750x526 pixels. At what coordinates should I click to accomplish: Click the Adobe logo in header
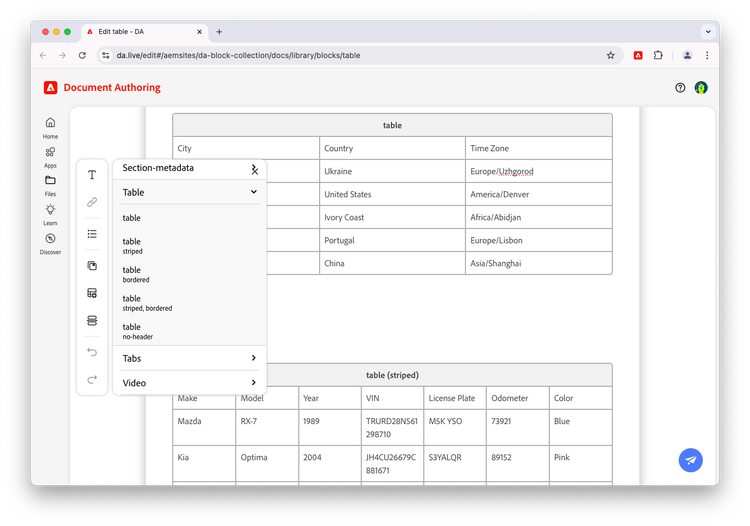point(51,88)
